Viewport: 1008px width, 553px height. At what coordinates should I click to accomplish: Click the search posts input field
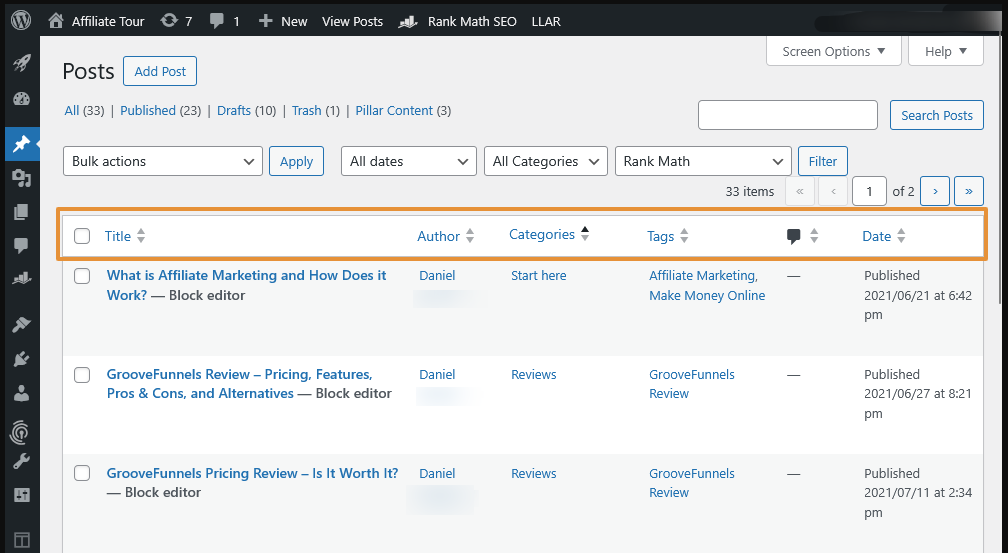pos(787,115)
